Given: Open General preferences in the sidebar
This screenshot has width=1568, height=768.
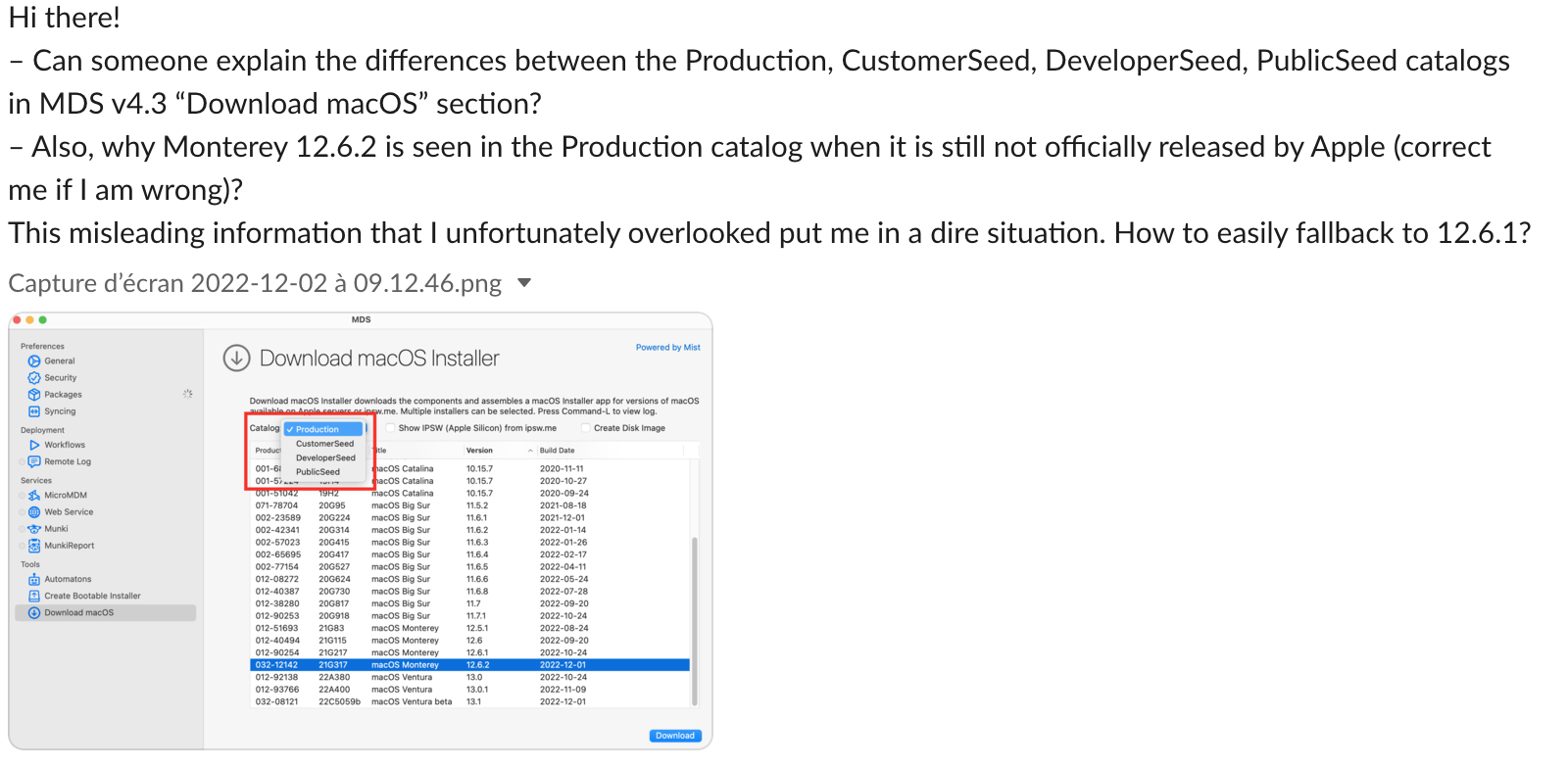Looking at the screenshot, I should [61, 360].
